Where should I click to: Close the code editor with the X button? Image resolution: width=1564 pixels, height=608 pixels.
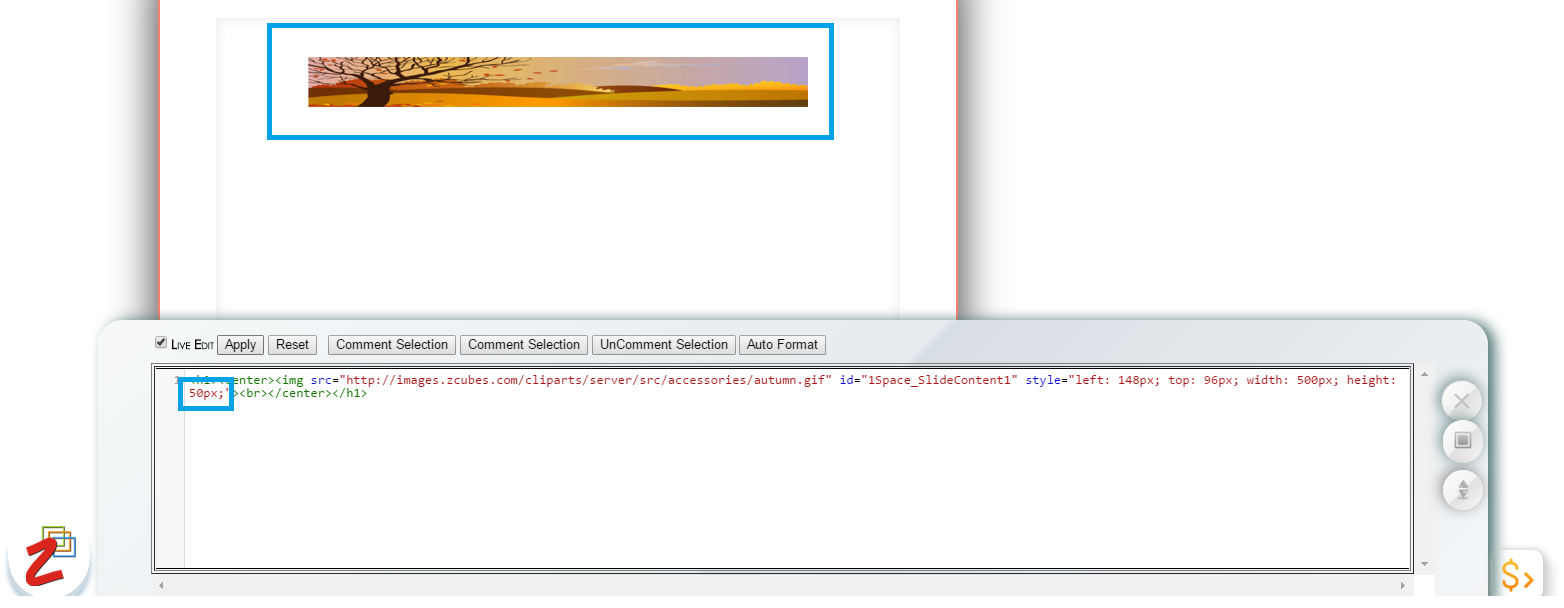pyautogui.click(x=1461, y=402)
